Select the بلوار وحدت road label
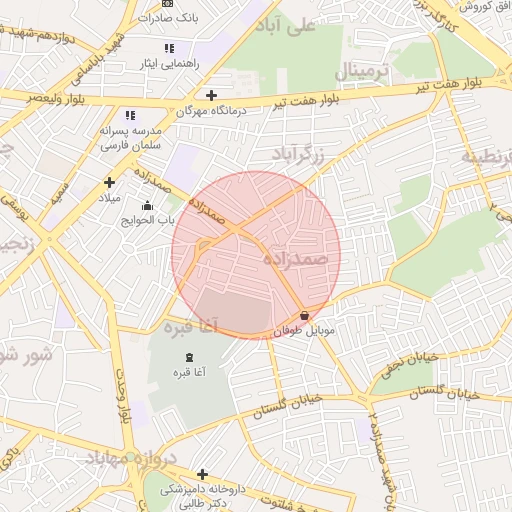This screenshot has width=512, height=512. (x=122, y=396)
